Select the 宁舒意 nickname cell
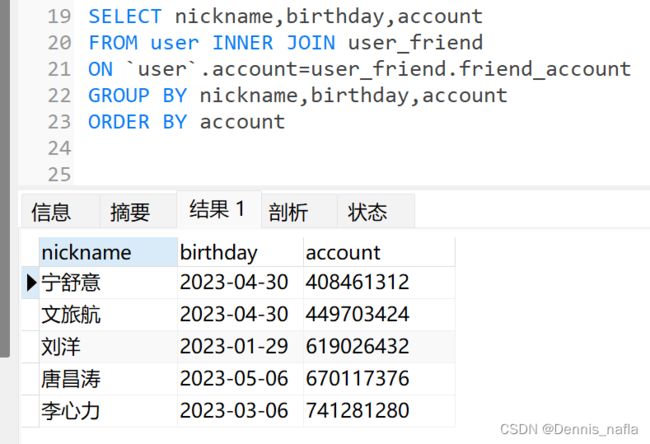 click(x=108, y=283)
